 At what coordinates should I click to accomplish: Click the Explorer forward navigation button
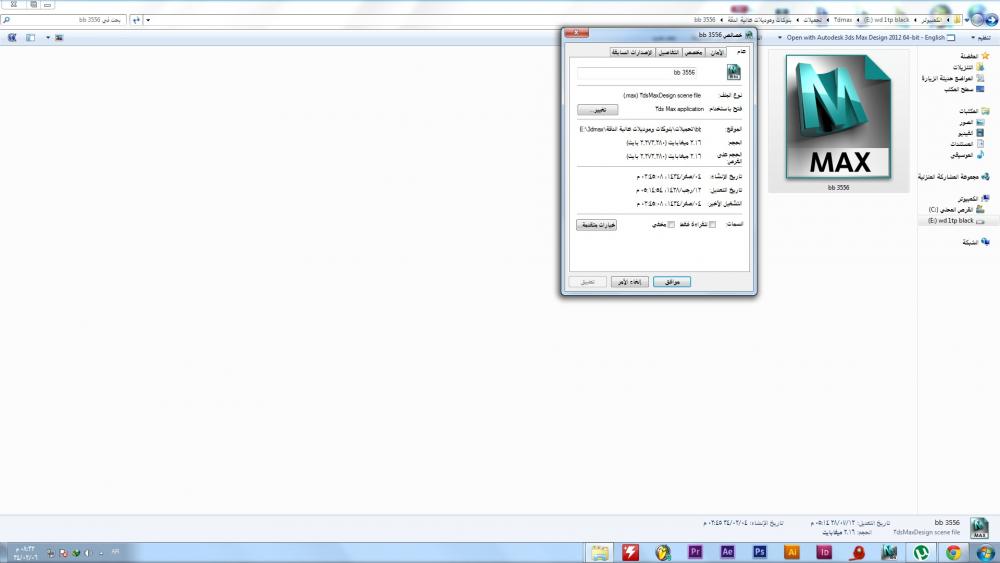click(x=977, y=19)
